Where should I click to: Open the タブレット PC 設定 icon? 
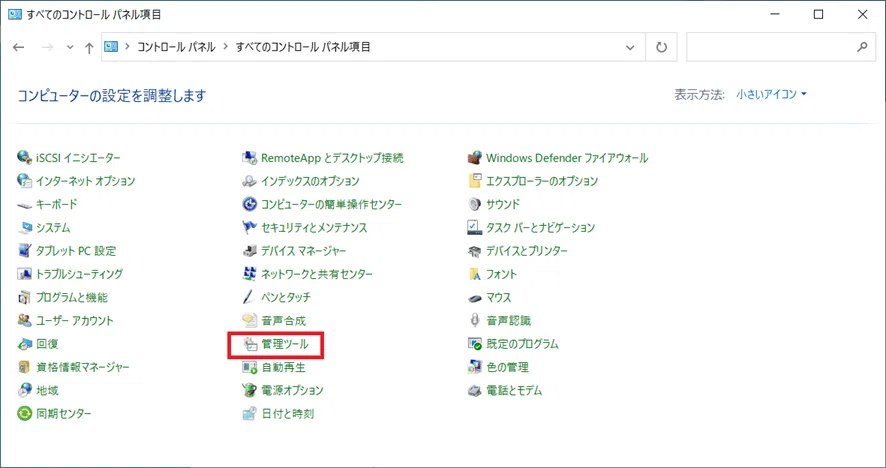24,251
